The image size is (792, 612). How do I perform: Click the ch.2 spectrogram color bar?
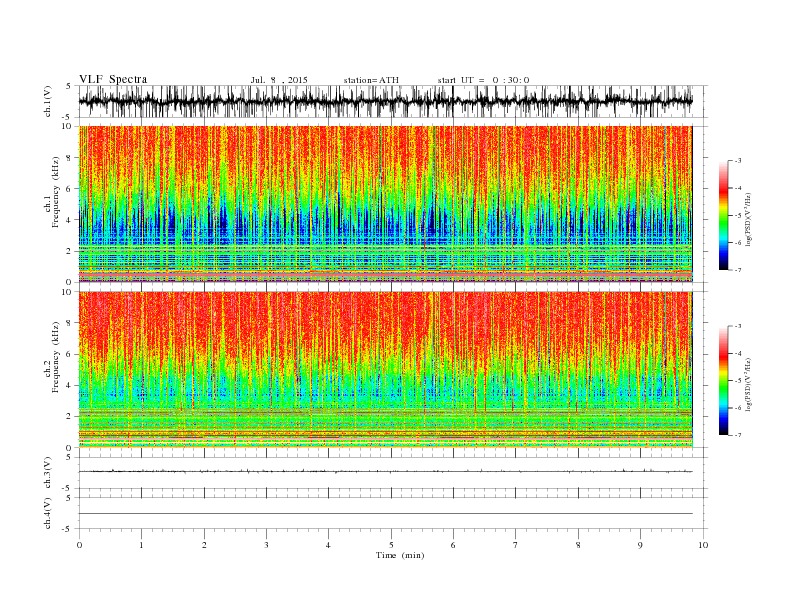pyautogui.click(x=723, y=380)
